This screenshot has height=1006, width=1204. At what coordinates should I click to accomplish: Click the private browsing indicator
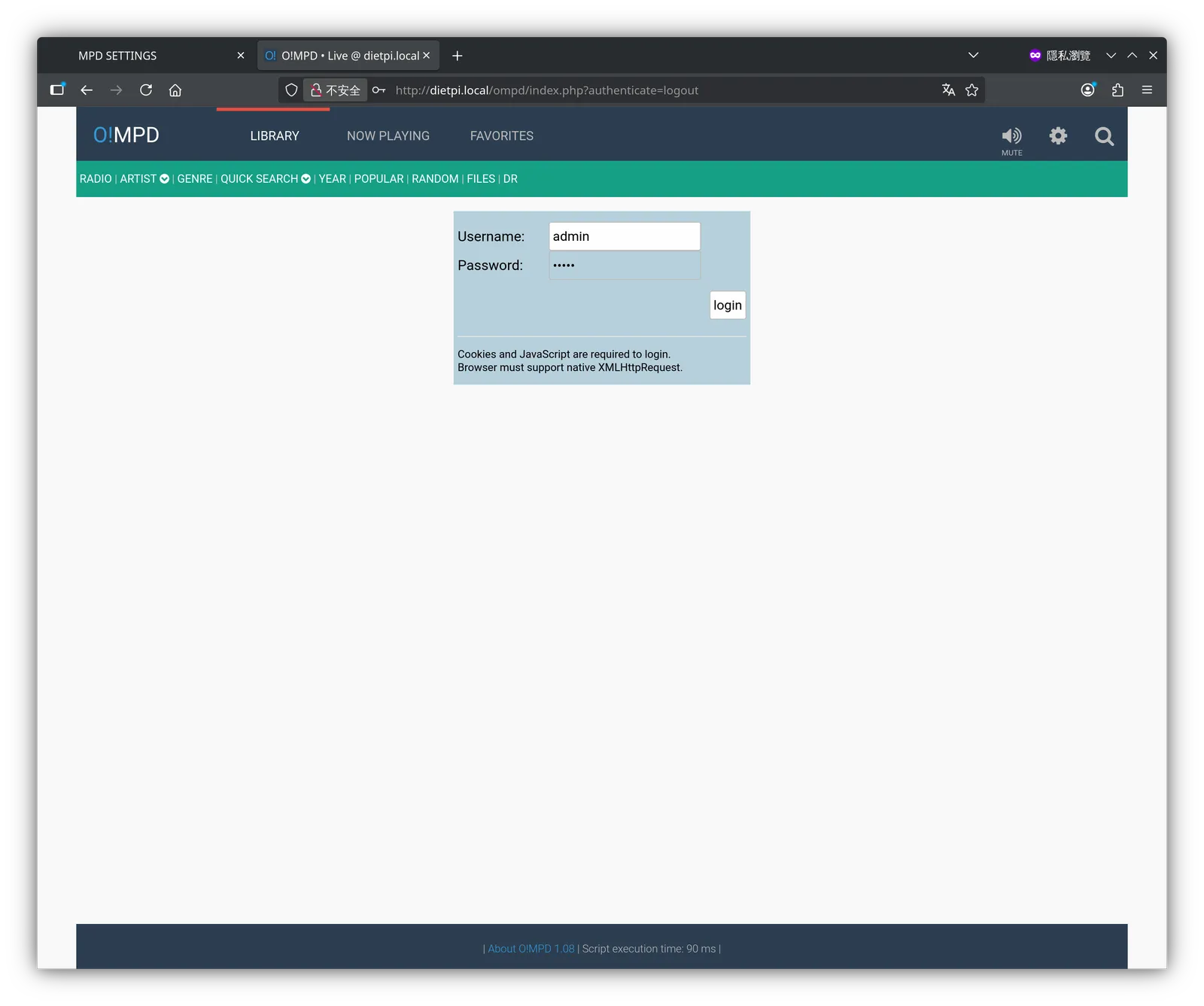(x=1060, y=56)
